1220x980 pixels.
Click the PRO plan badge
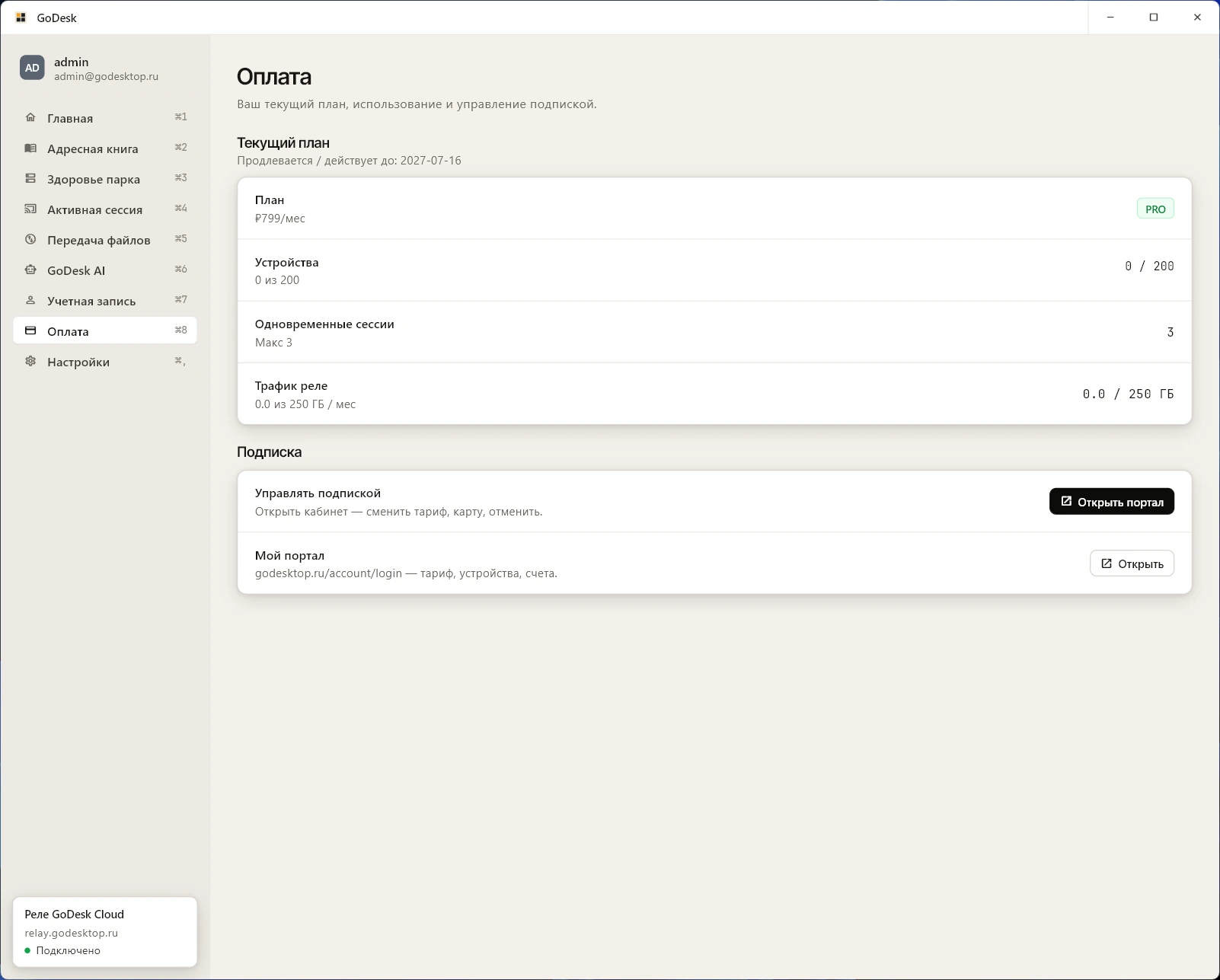pyautogui.click(x=1155, y=209)
